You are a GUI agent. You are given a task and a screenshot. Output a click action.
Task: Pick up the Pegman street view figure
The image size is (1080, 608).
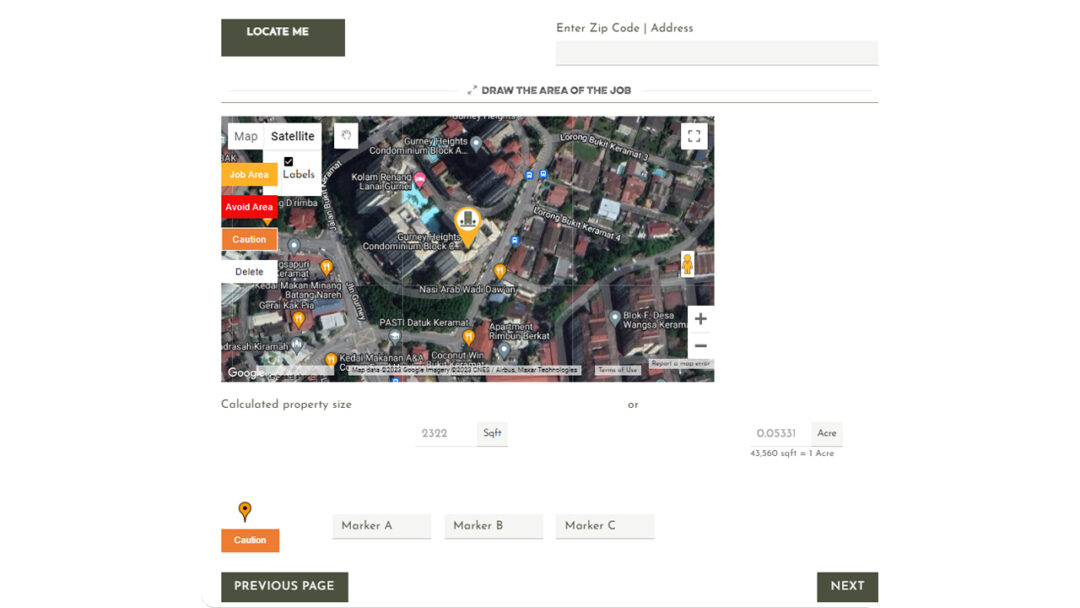690,264
